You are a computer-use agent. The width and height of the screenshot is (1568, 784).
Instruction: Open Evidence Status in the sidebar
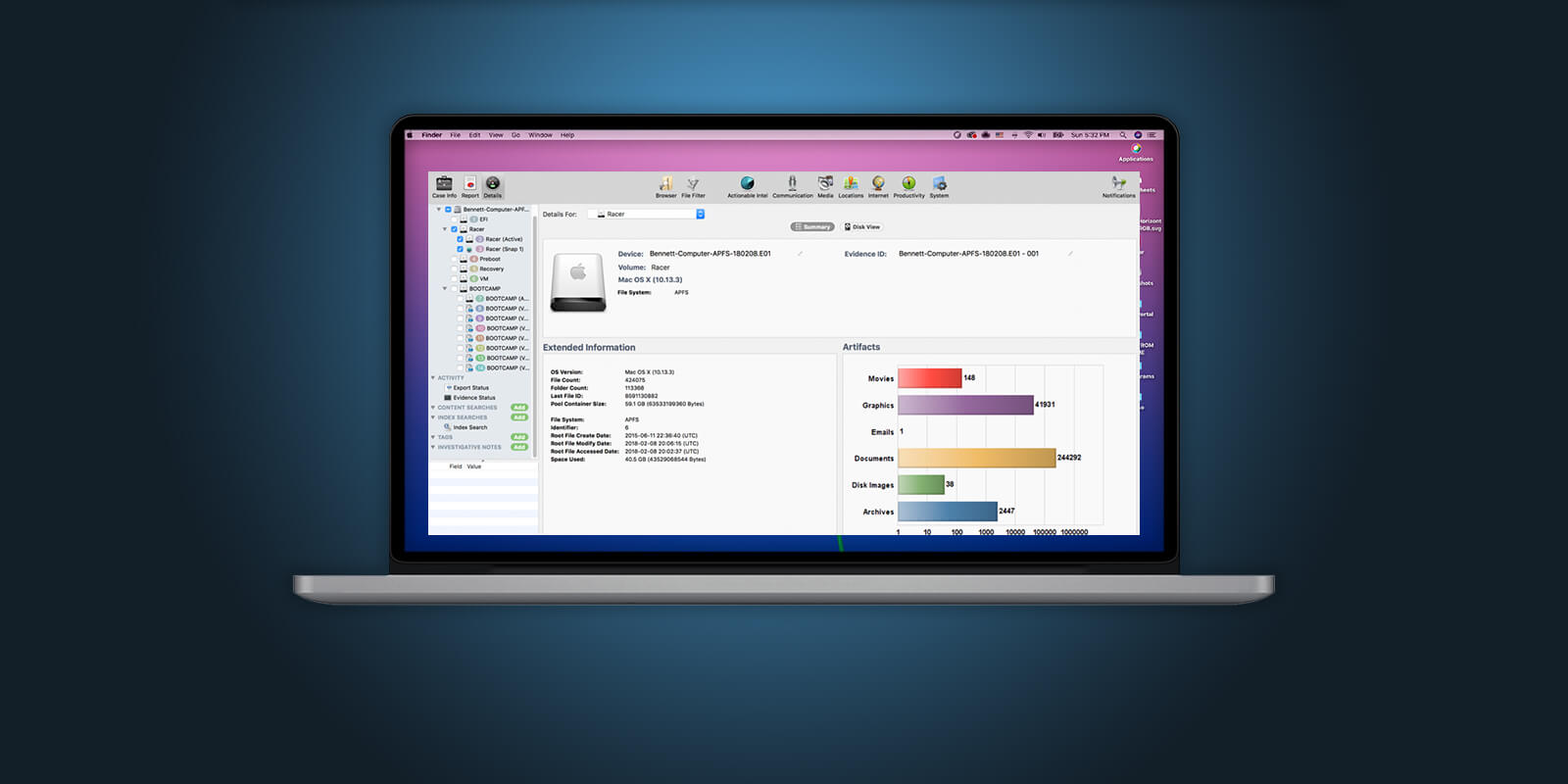(x=469, y=398)
